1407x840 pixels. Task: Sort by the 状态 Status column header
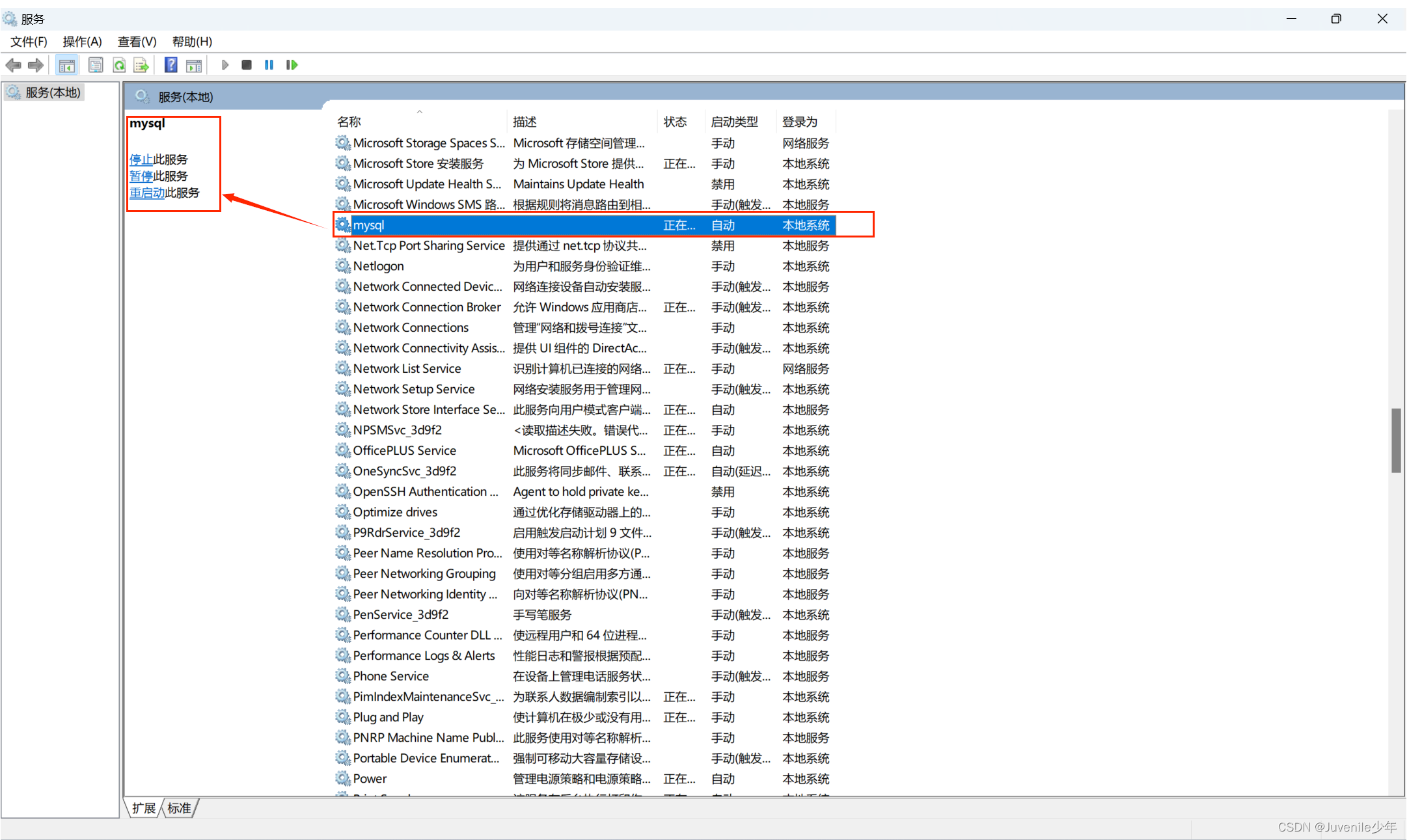coord(681,122)
